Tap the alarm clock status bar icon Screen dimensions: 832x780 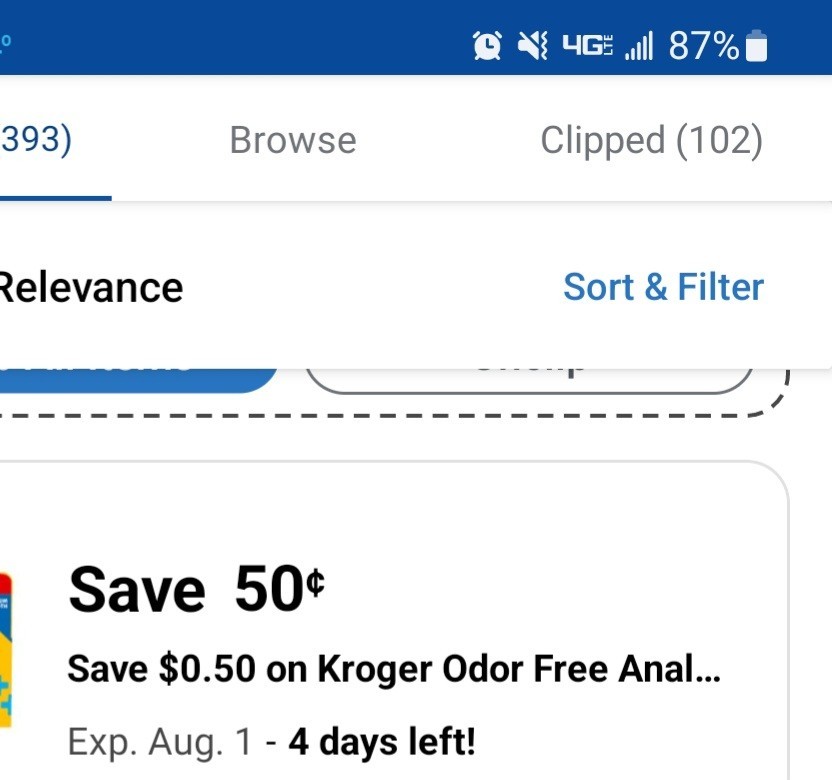487,43
